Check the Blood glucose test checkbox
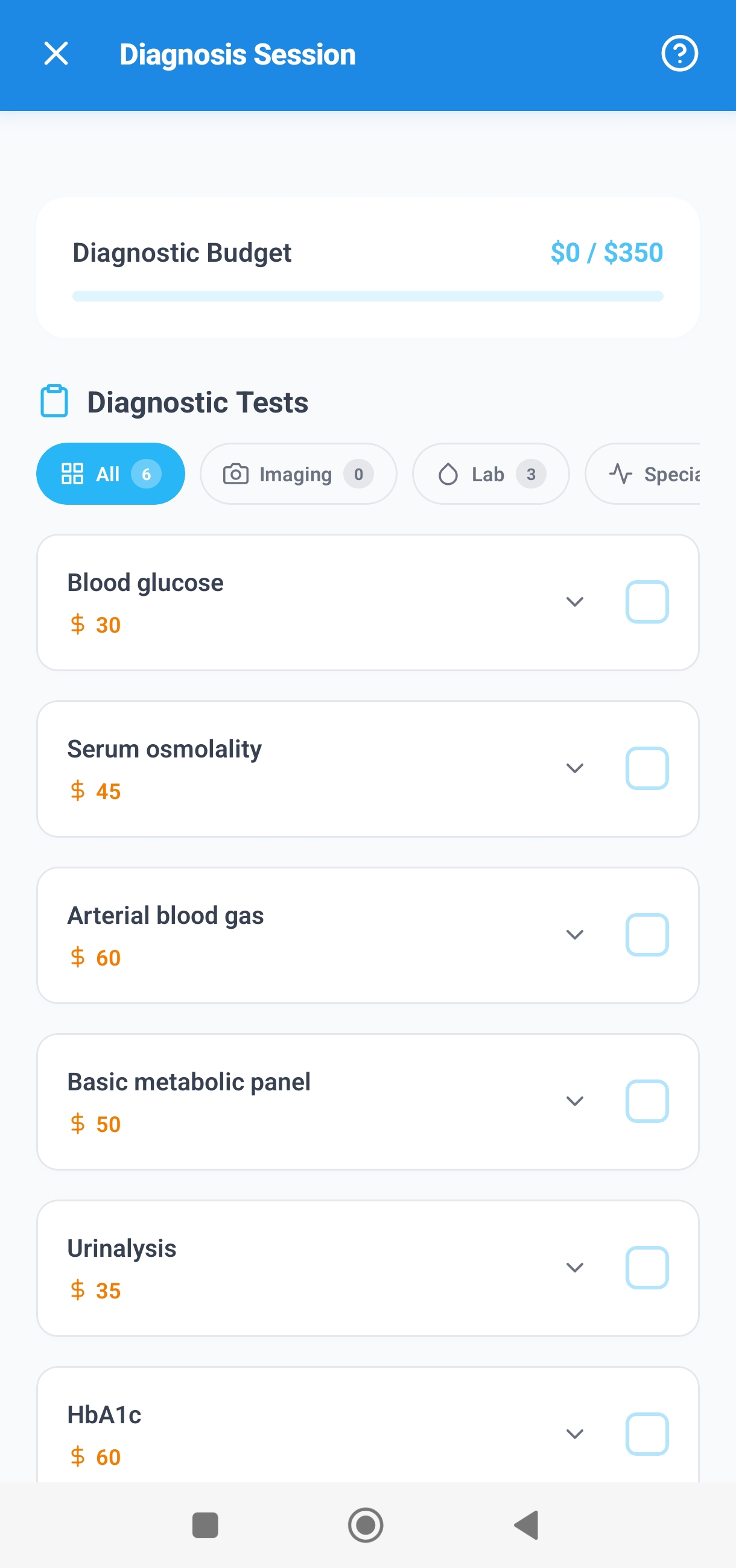 [647, 602]
